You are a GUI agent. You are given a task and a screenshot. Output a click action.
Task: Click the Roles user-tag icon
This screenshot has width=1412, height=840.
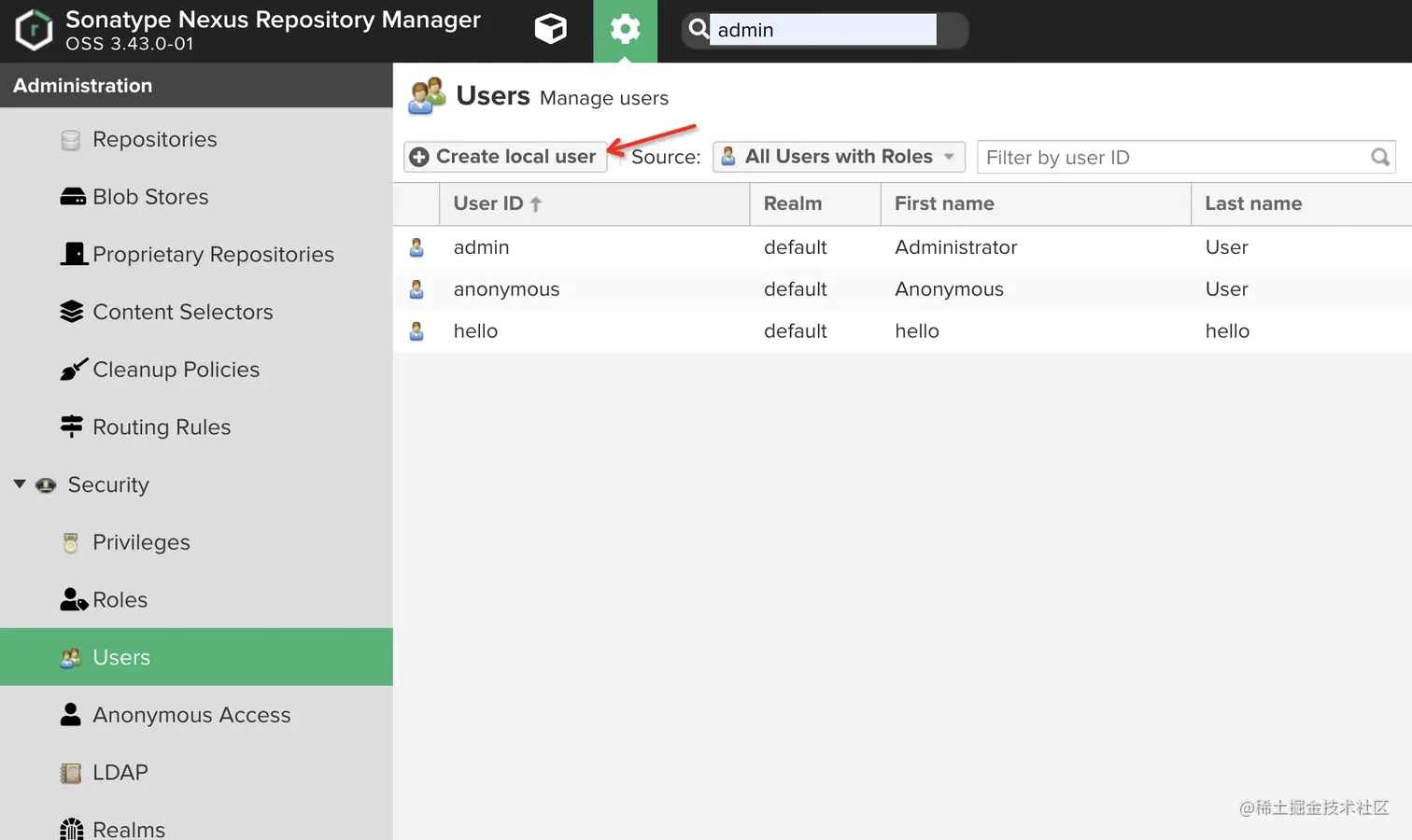pos(74,600)
